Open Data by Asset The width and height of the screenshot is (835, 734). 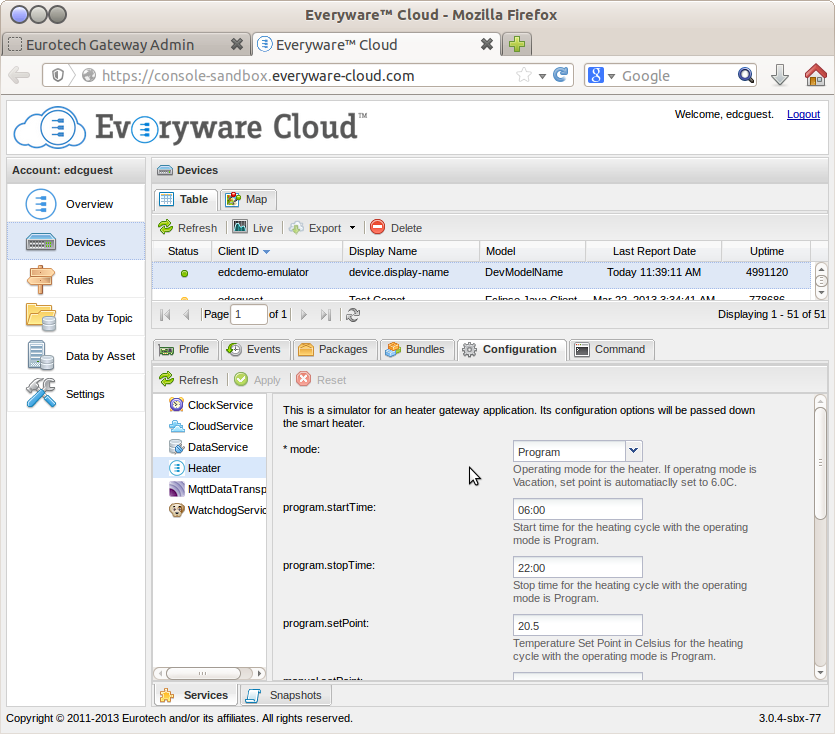(x=76, y=356)
